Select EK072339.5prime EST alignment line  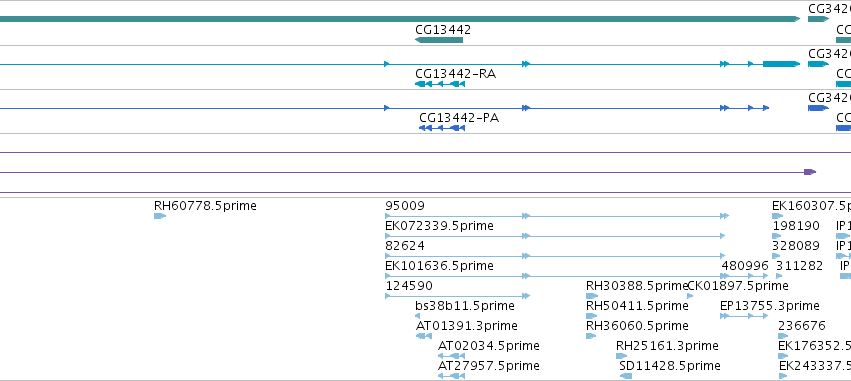pyautogui.click(x=555, y=236)
